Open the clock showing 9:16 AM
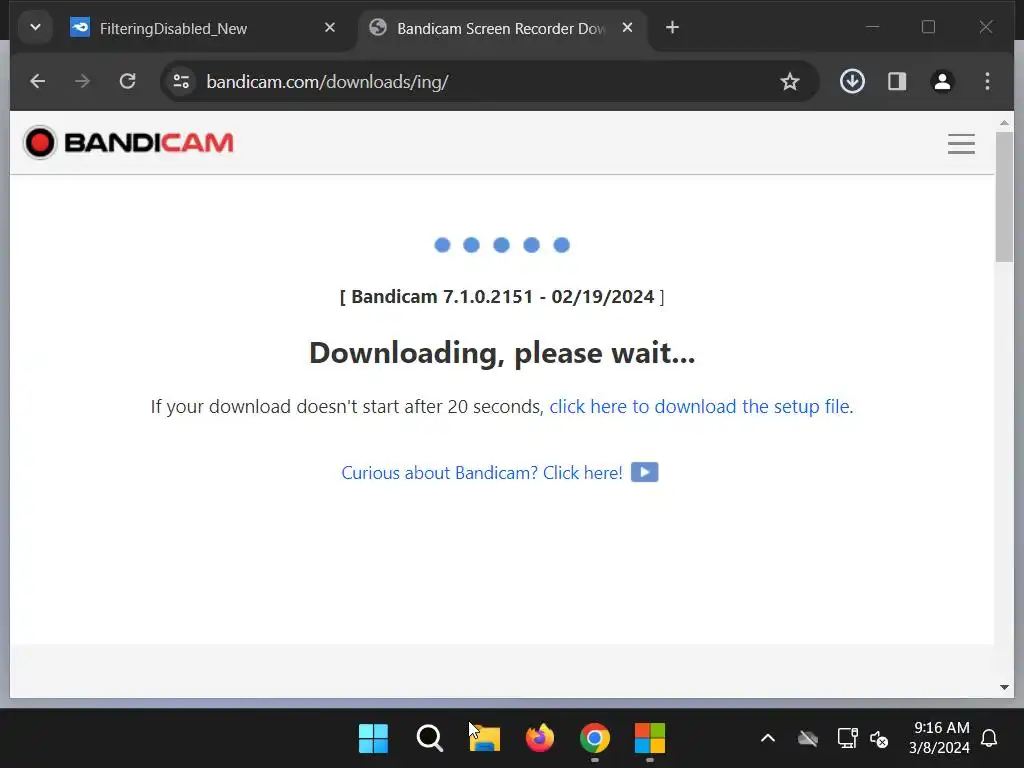Screen dimensions: 1024x768 [940, 738]
